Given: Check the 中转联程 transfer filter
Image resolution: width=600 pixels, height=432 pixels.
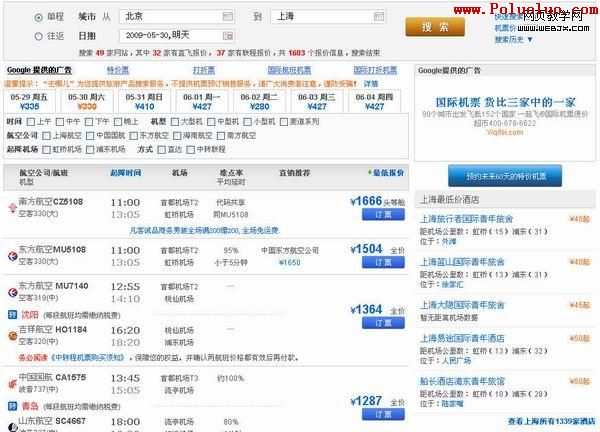Looking at the screenshot, I should [191, 150].
